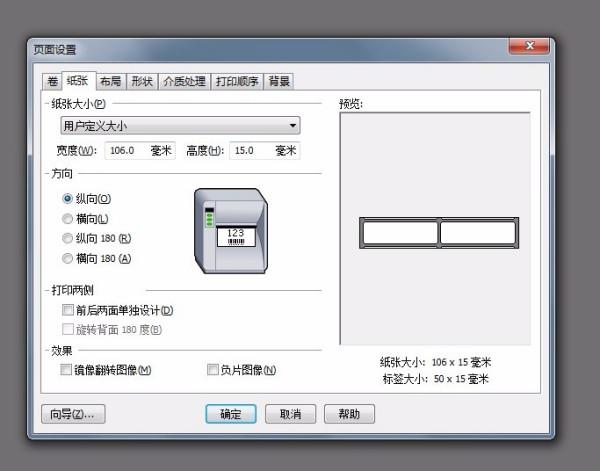Click the 预览: label

(351, 104)
